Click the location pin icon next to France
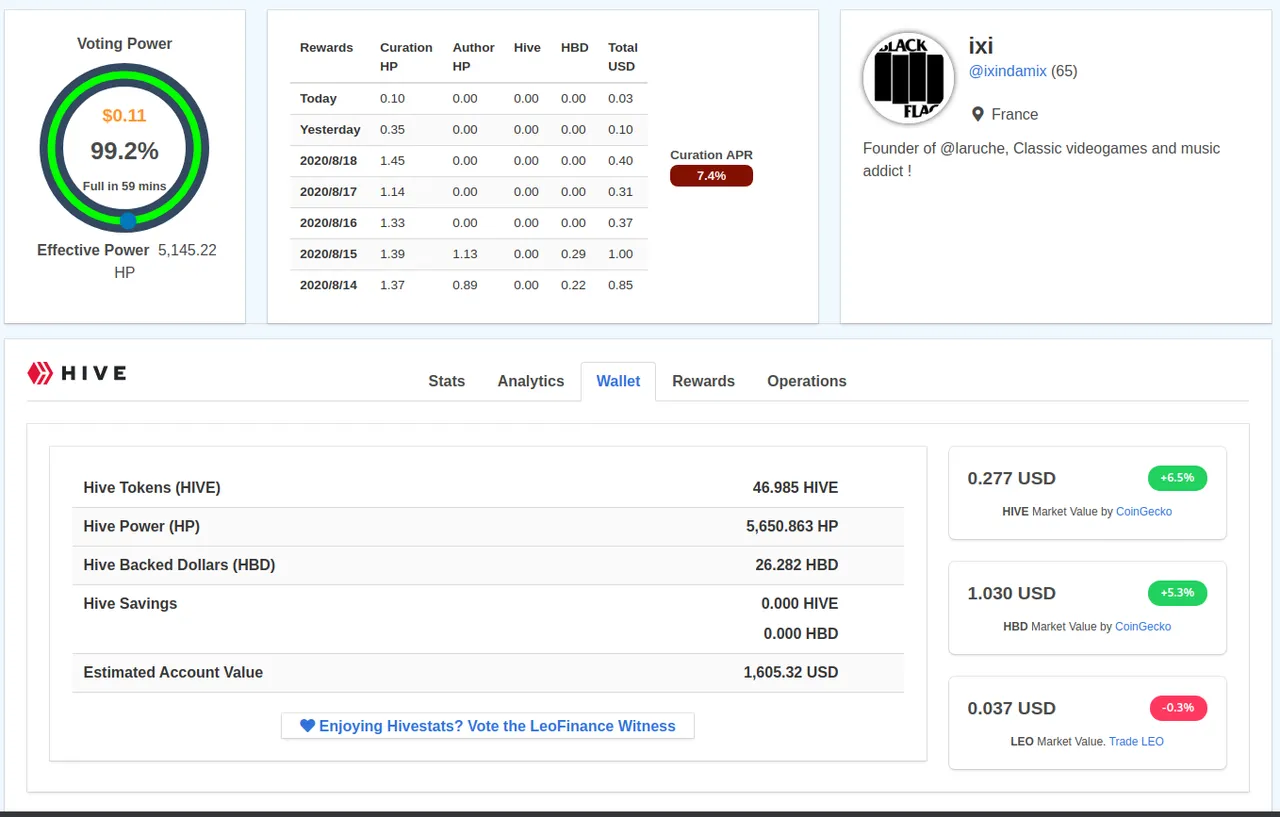The width and height of the screenshot is (1280, 817). (978, 114)
